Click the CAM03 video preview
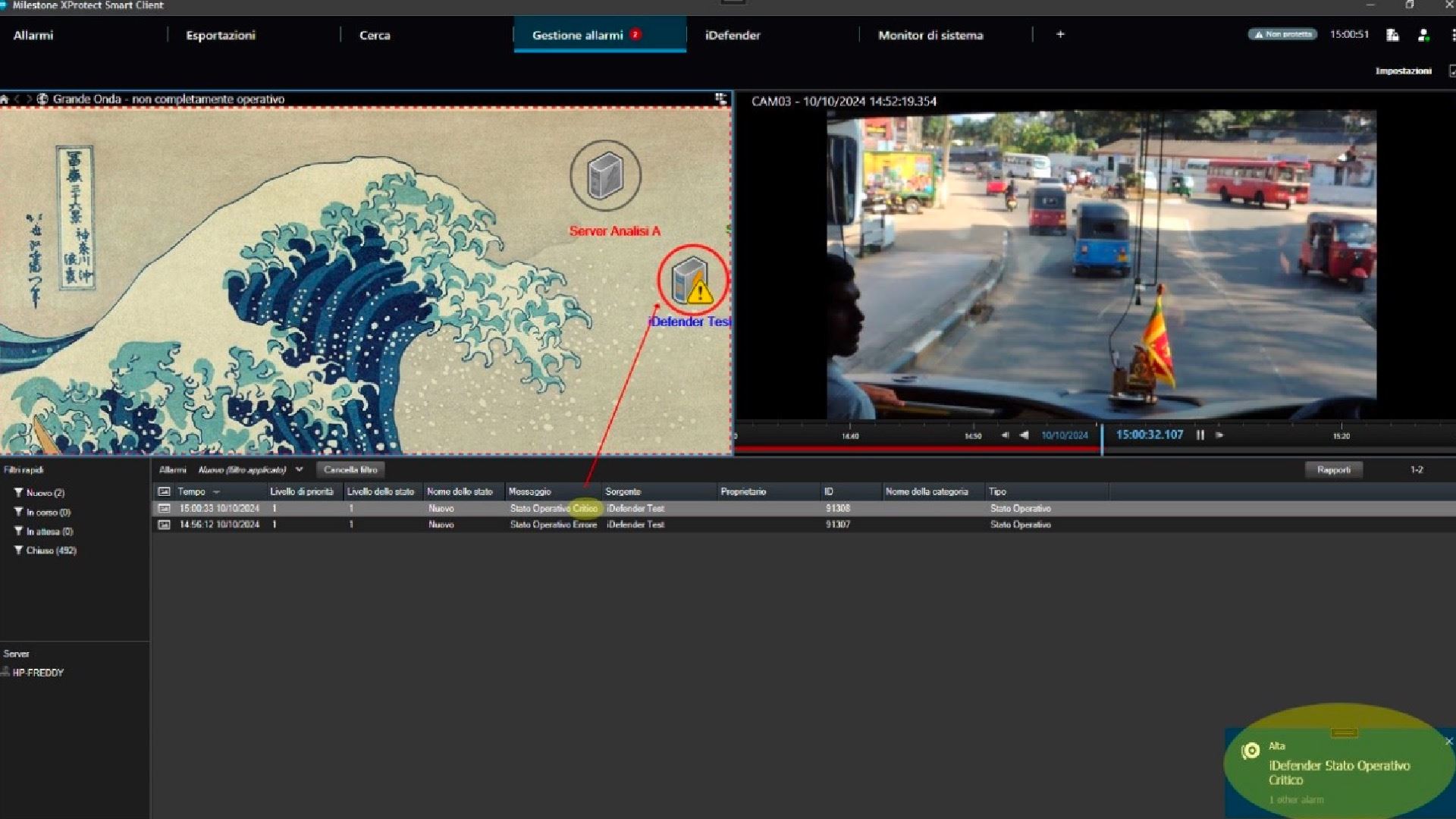The width and height of the screenshot is (1456, 819). tap(1101, 265)
